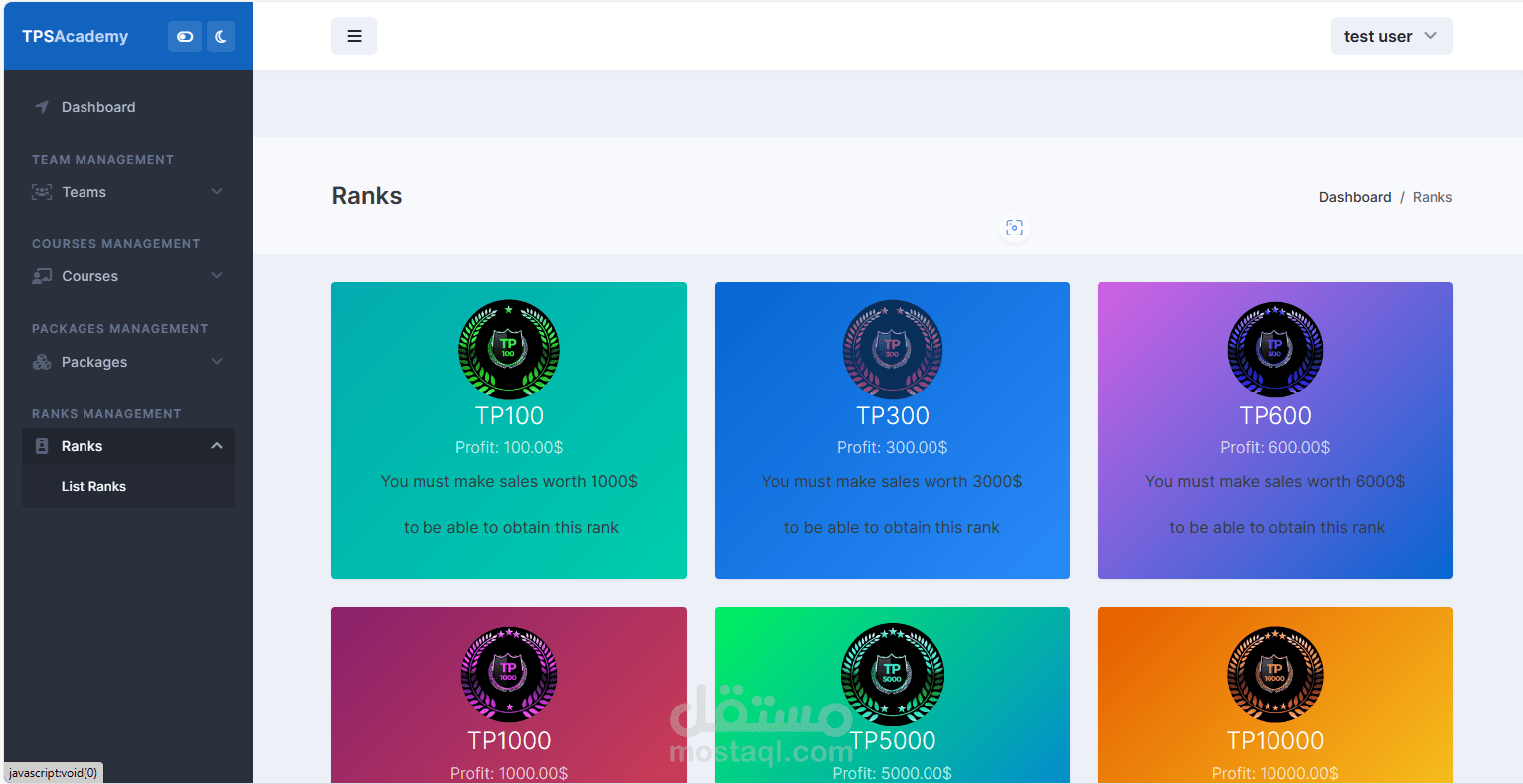This screenshot has width=1523, height=784.
Task: Click the Dashboard paper-plane icon
Action: point(42,107)
